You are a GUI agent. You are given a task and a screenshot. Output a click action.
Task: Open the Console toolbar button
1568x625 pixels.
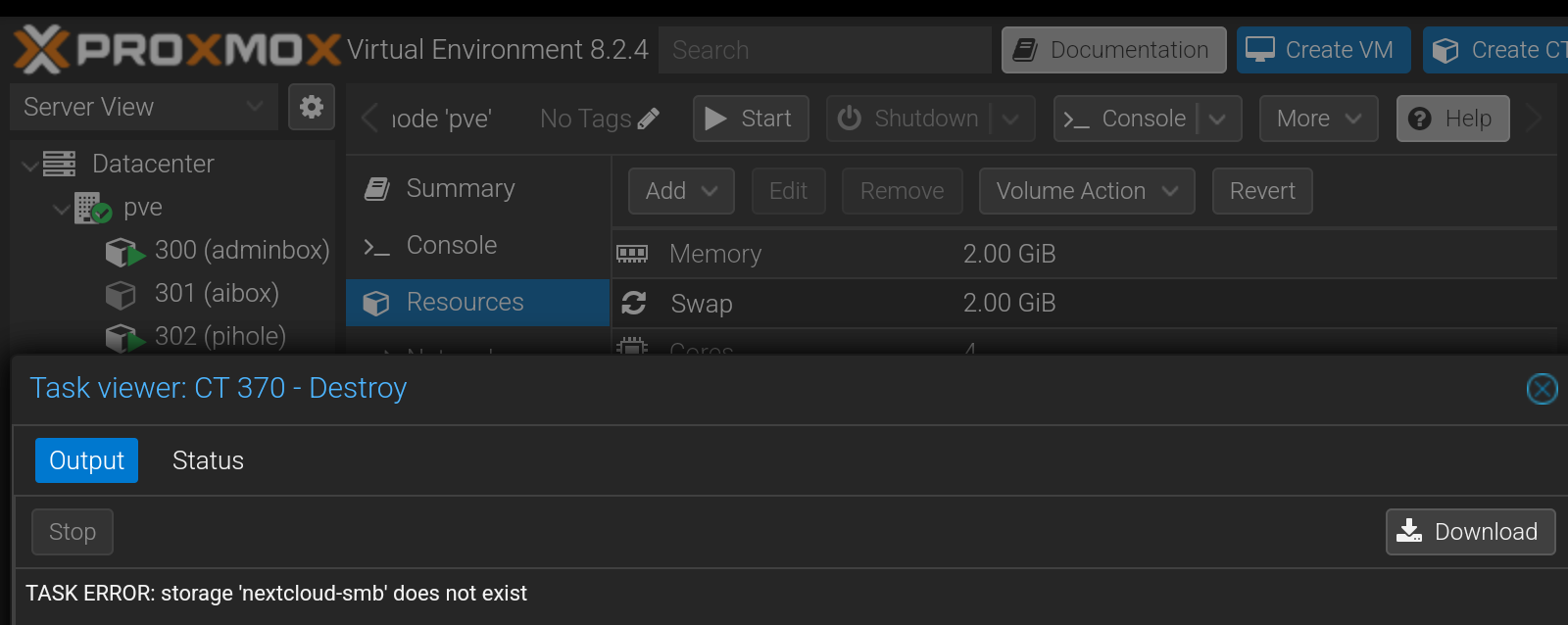[1125, 119]
